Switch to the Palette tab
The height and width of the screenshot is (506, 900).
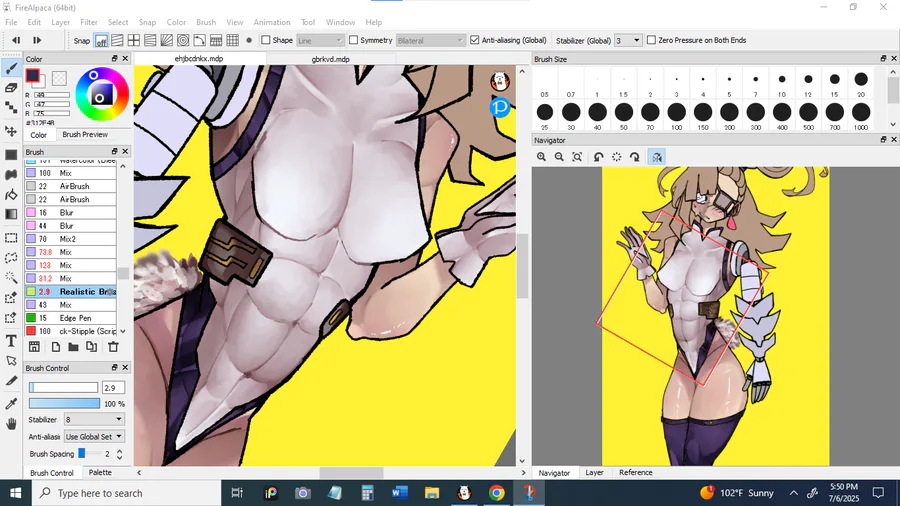(x=100, y=473)
